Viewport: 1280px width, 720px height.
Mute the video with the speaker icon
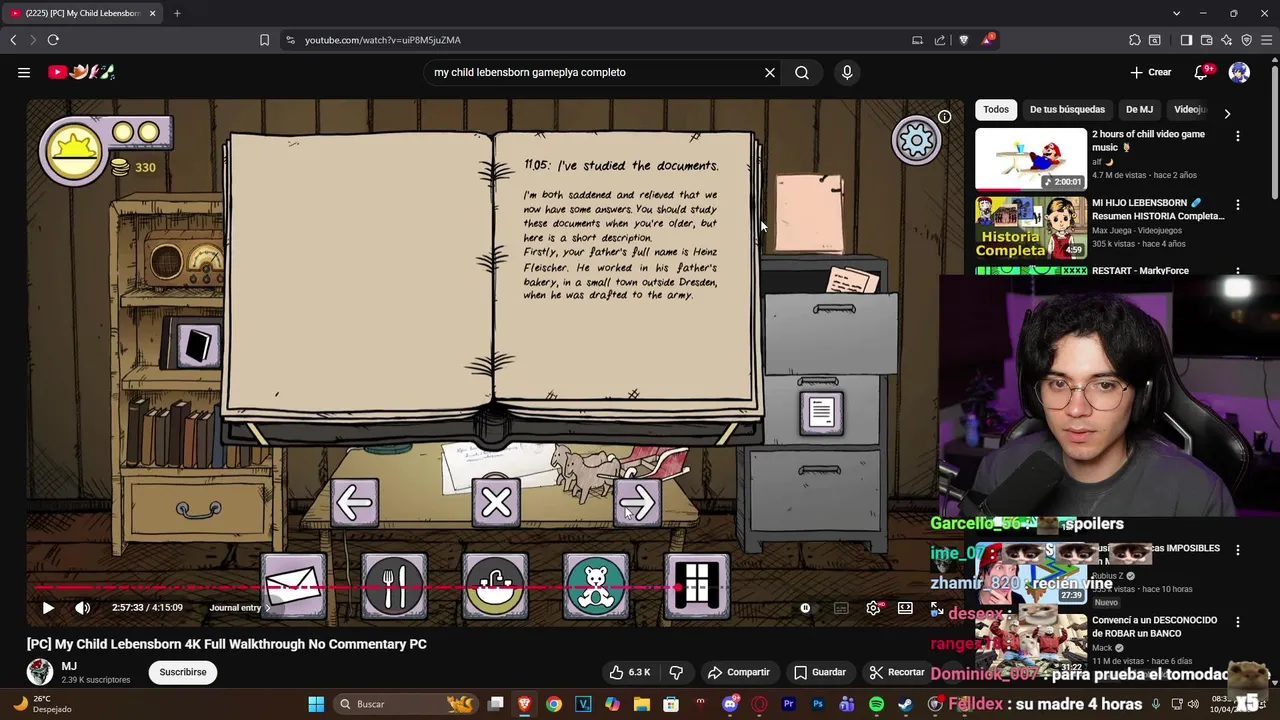83,607
